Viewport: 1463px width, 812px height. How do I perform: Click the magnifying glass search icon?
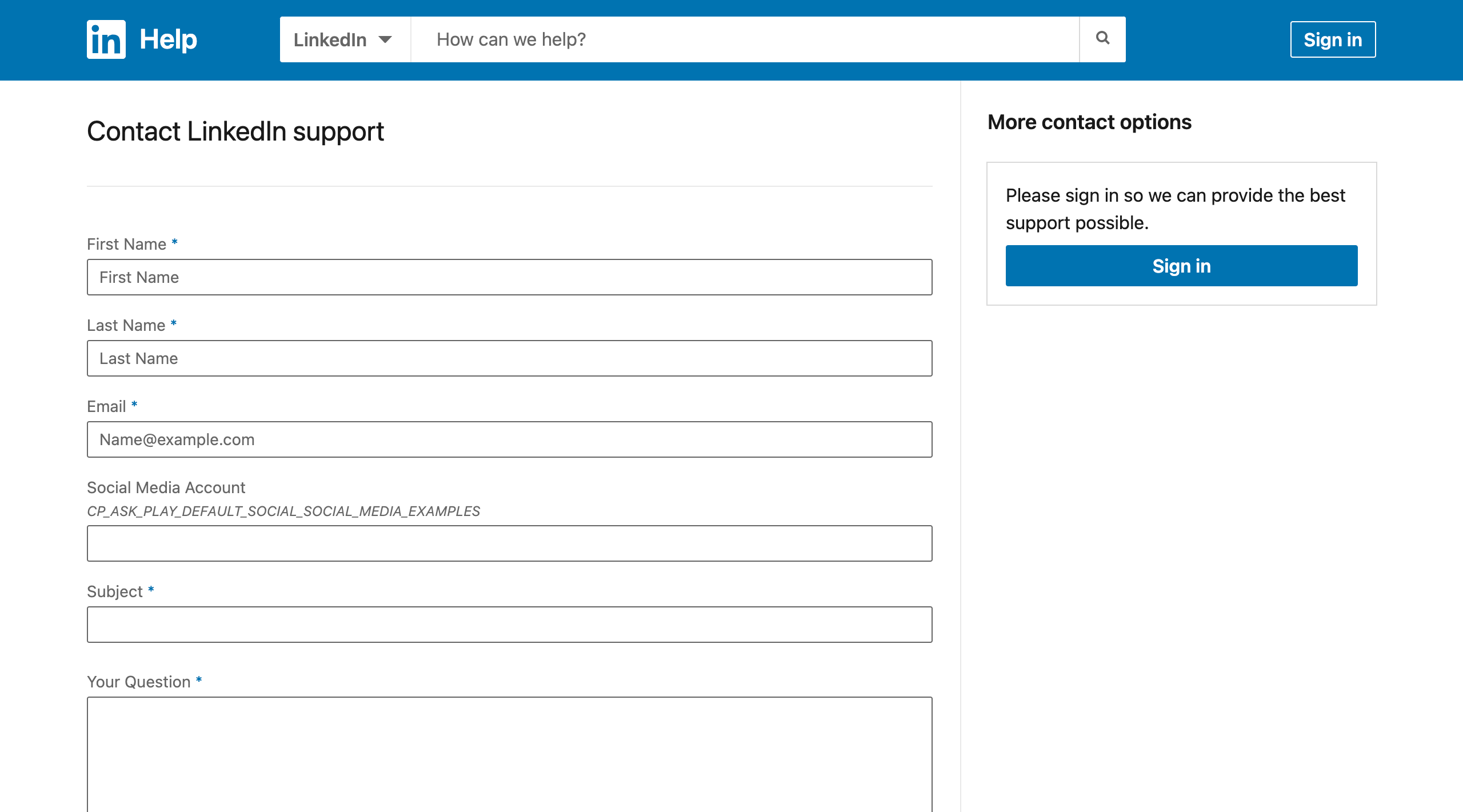point(1102,39)
